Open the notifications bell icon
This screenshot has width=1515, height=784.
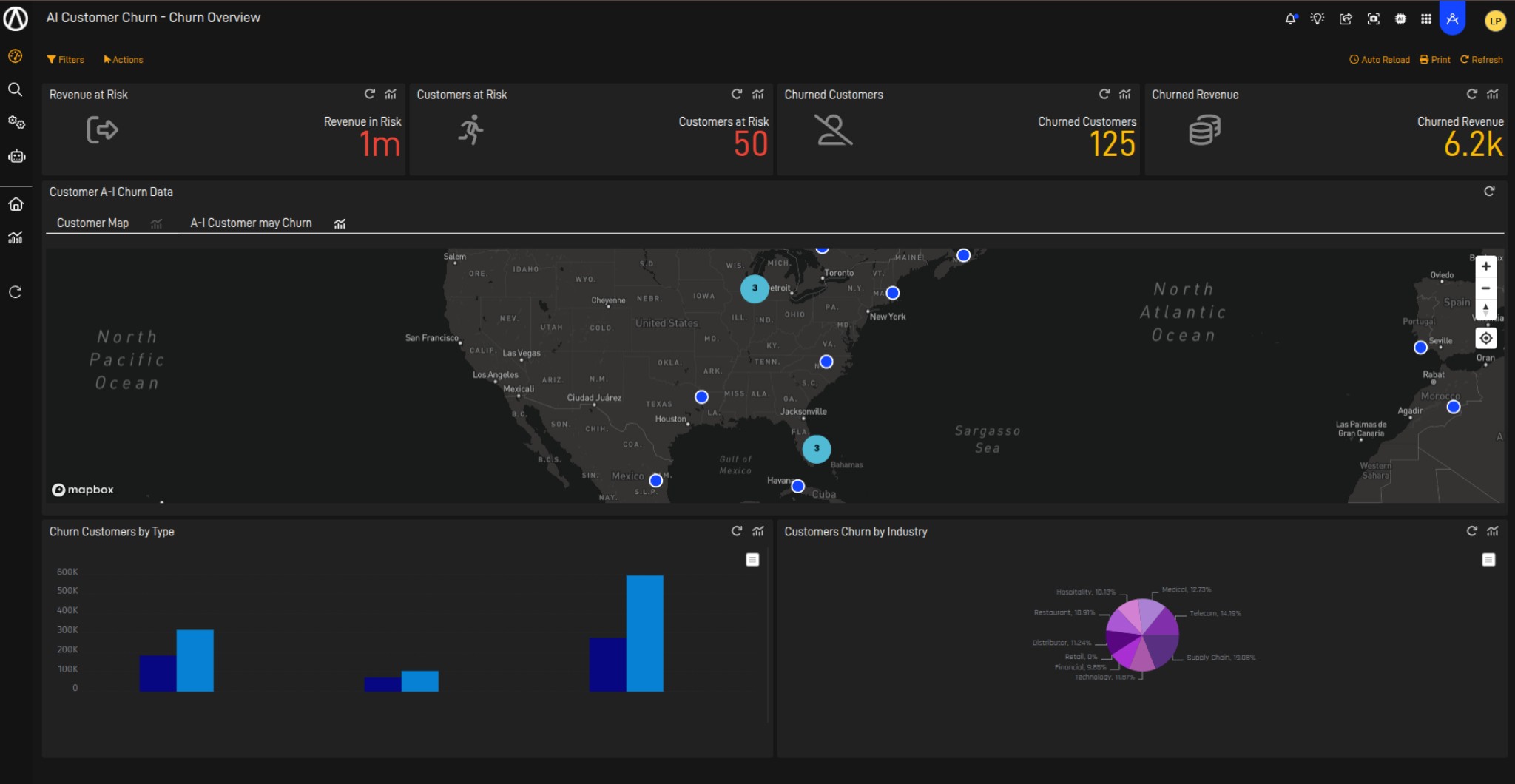click(1290, 19)
